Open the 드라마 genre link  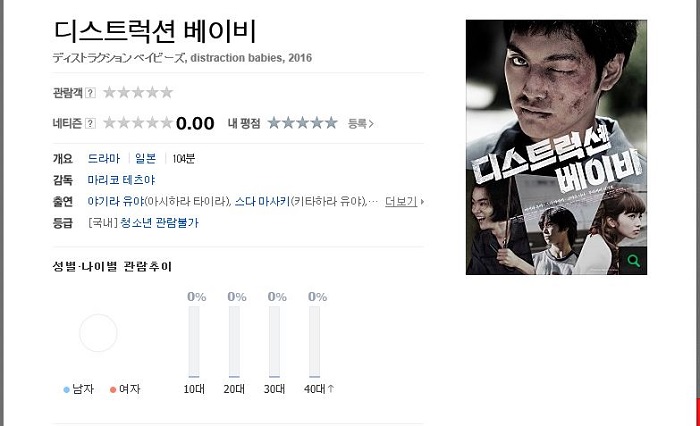click(x=104, y=159)
